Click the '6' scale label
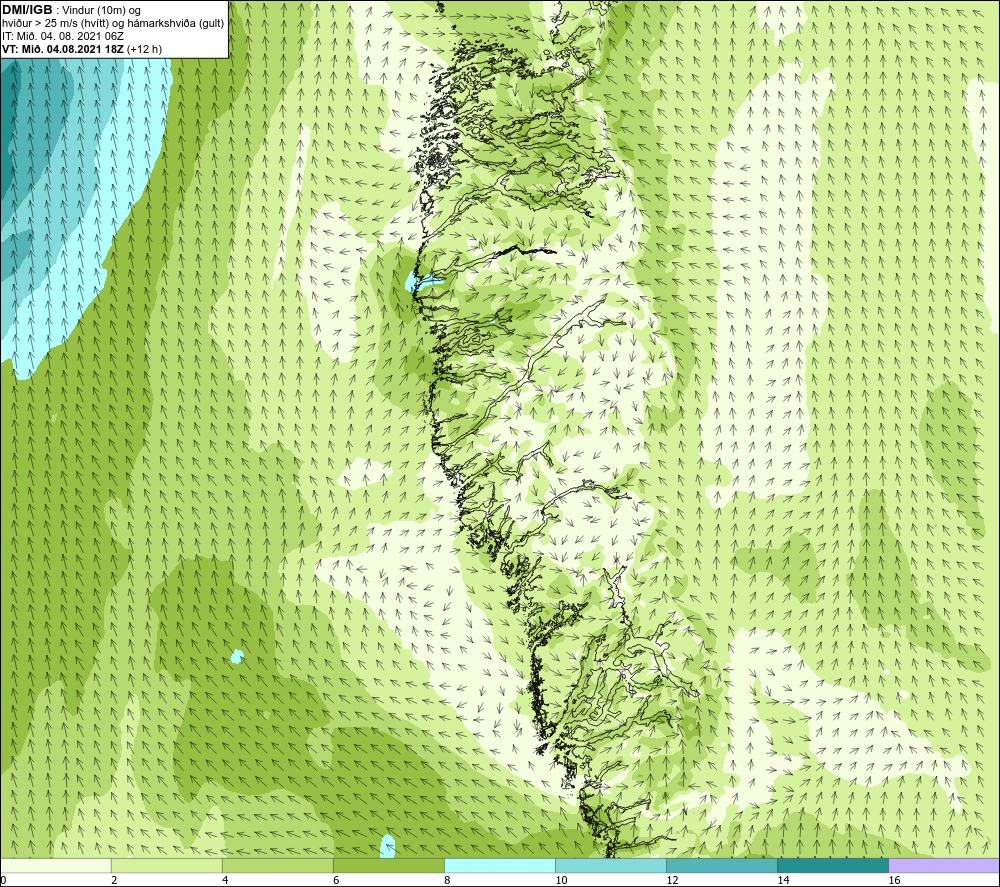Screen dimensions: 1000x887 [336, 881]
